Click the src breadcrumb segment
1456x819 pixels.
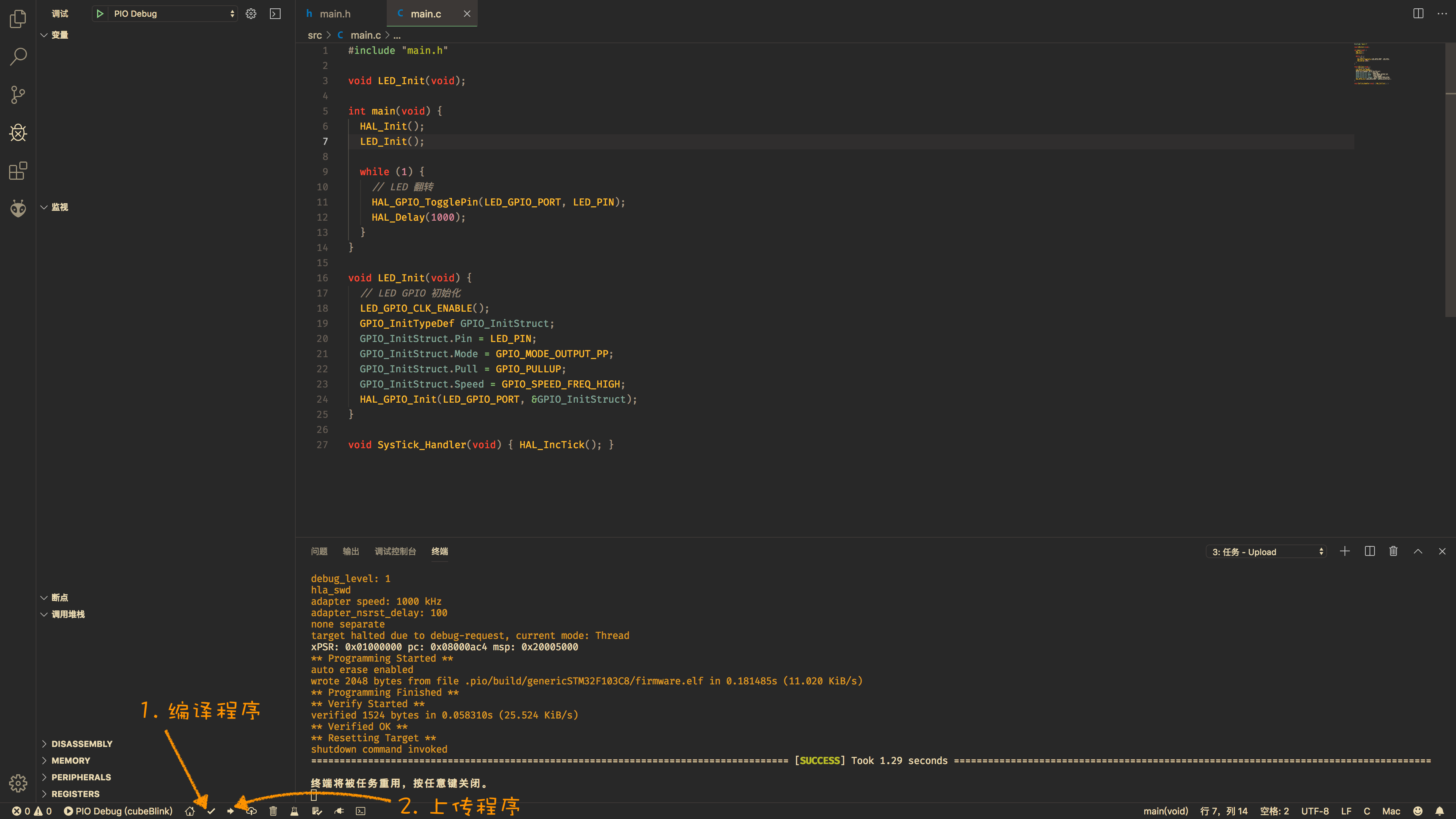(x=315, y=35)
